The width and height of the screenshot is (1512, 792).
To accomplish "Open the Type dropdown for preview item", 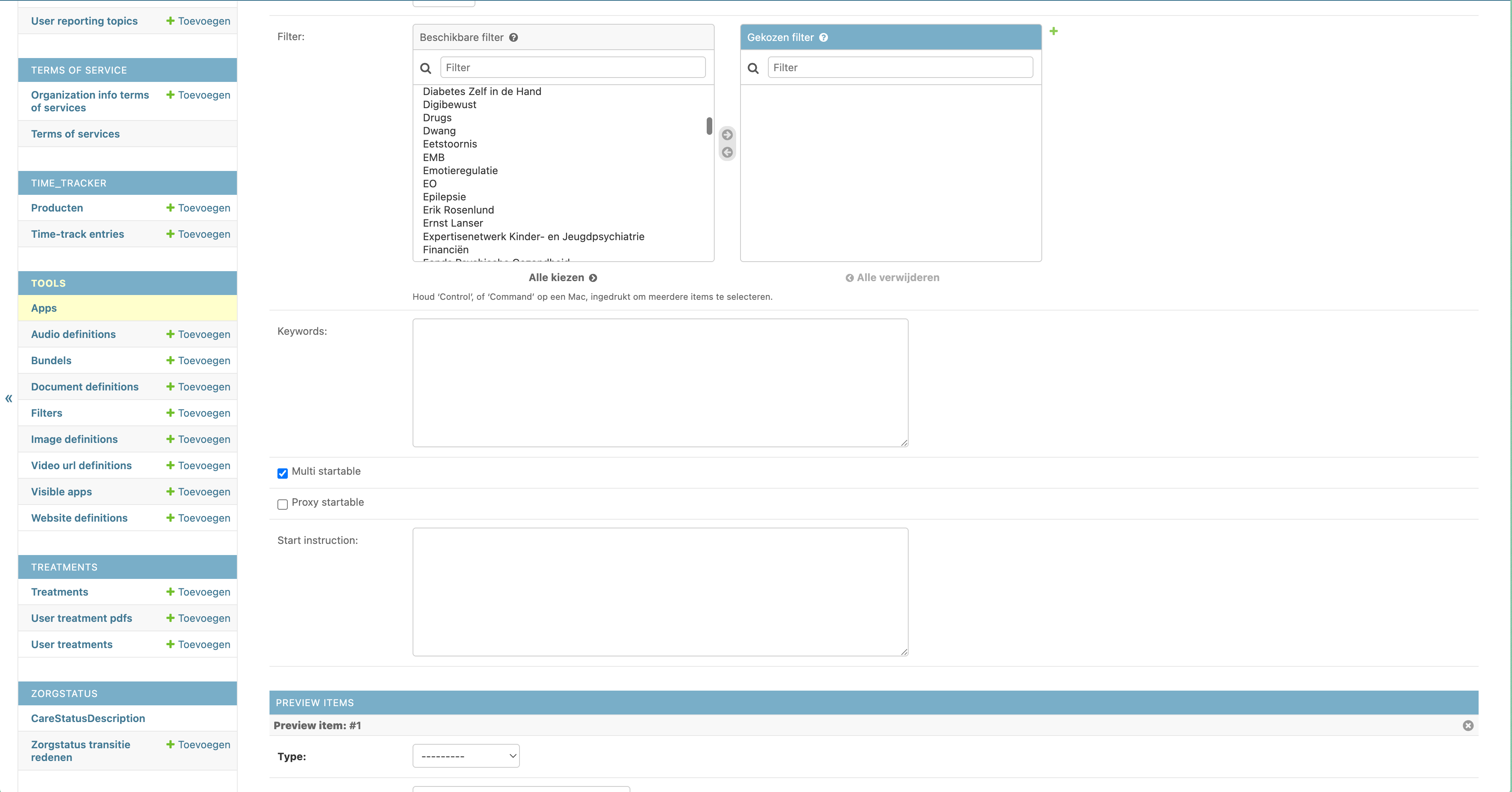I will click(x=466, y=756).
